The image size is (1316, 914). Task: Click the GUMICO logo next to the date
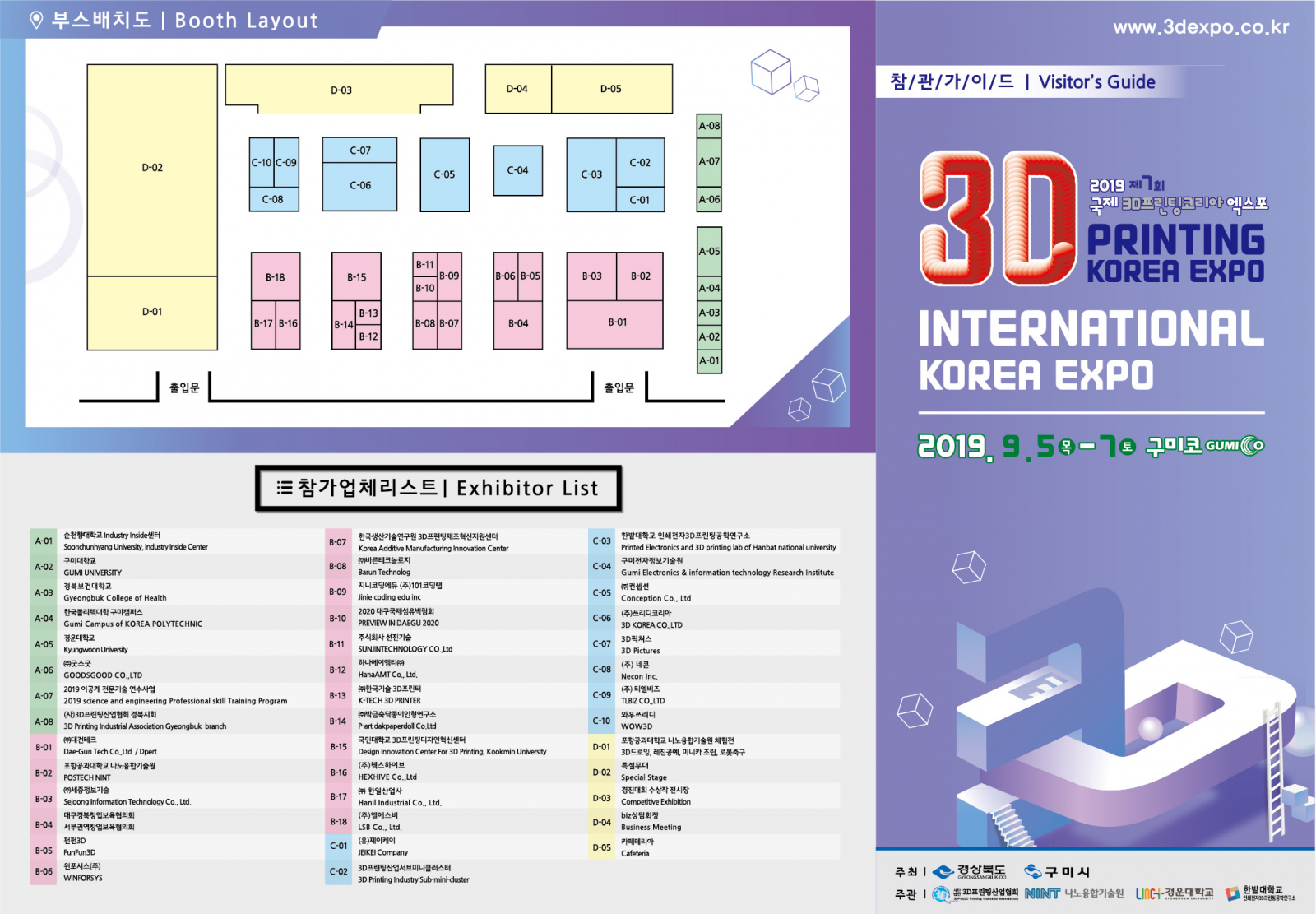(1235, 446)
